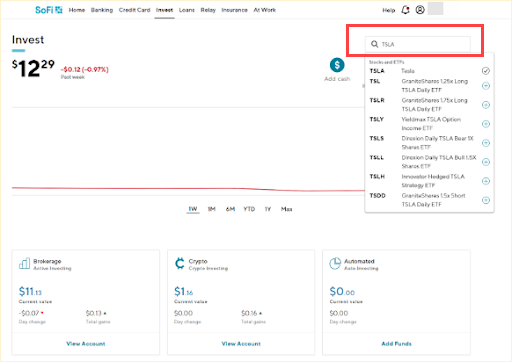Image resolution: width=512 pixels, height=362 pixels.
Task: Select the 1M chart range
Action: coord(212,209)
